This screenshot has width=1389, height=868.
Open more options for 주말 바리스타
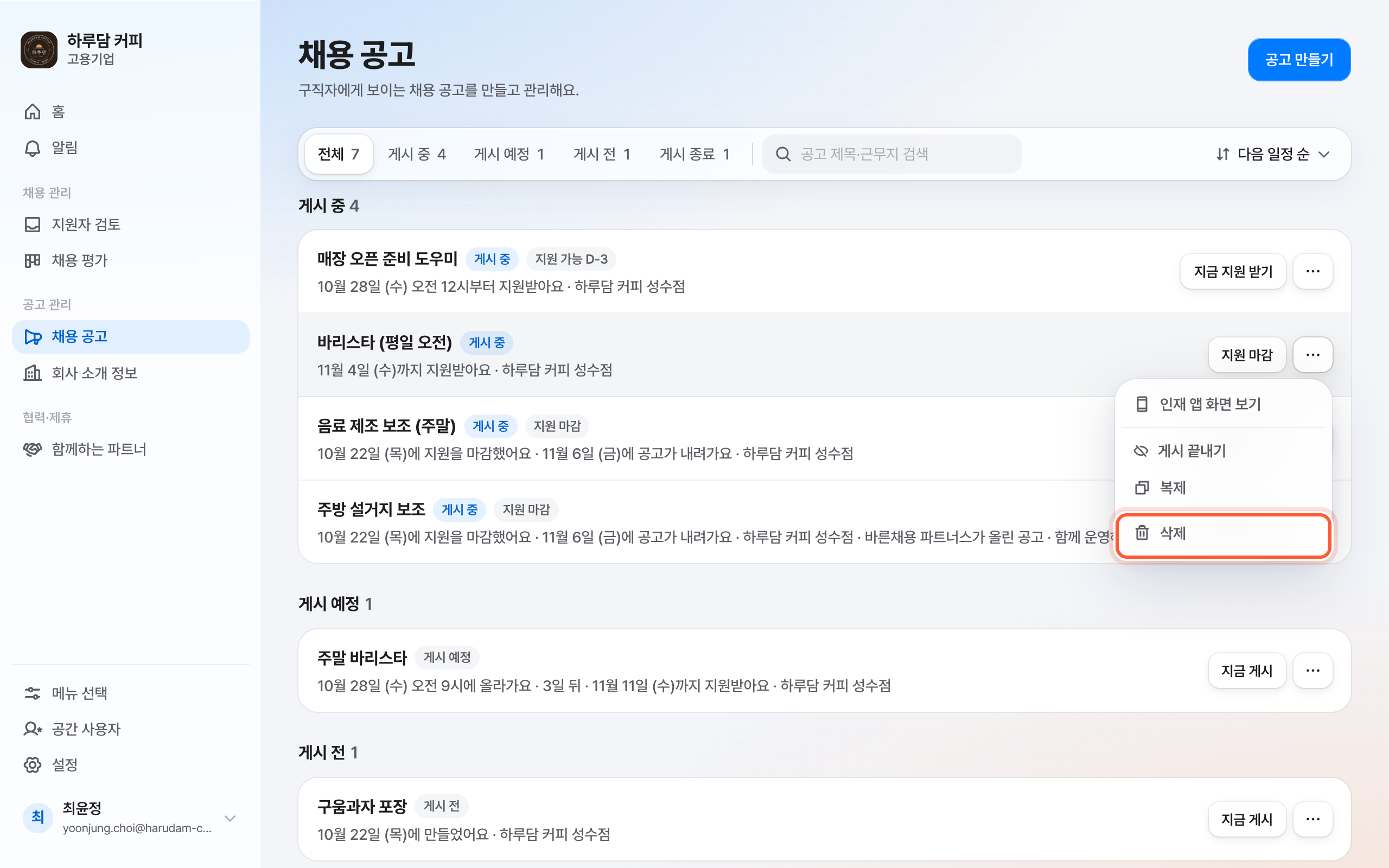coord(1312,671)
